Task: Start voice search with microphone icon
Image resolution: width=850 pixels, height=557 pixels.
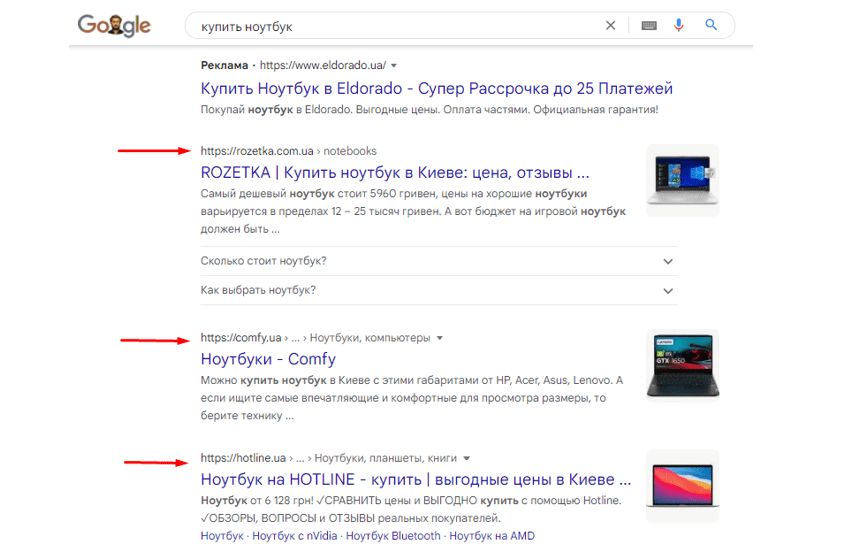Action: tap(679, 25)
